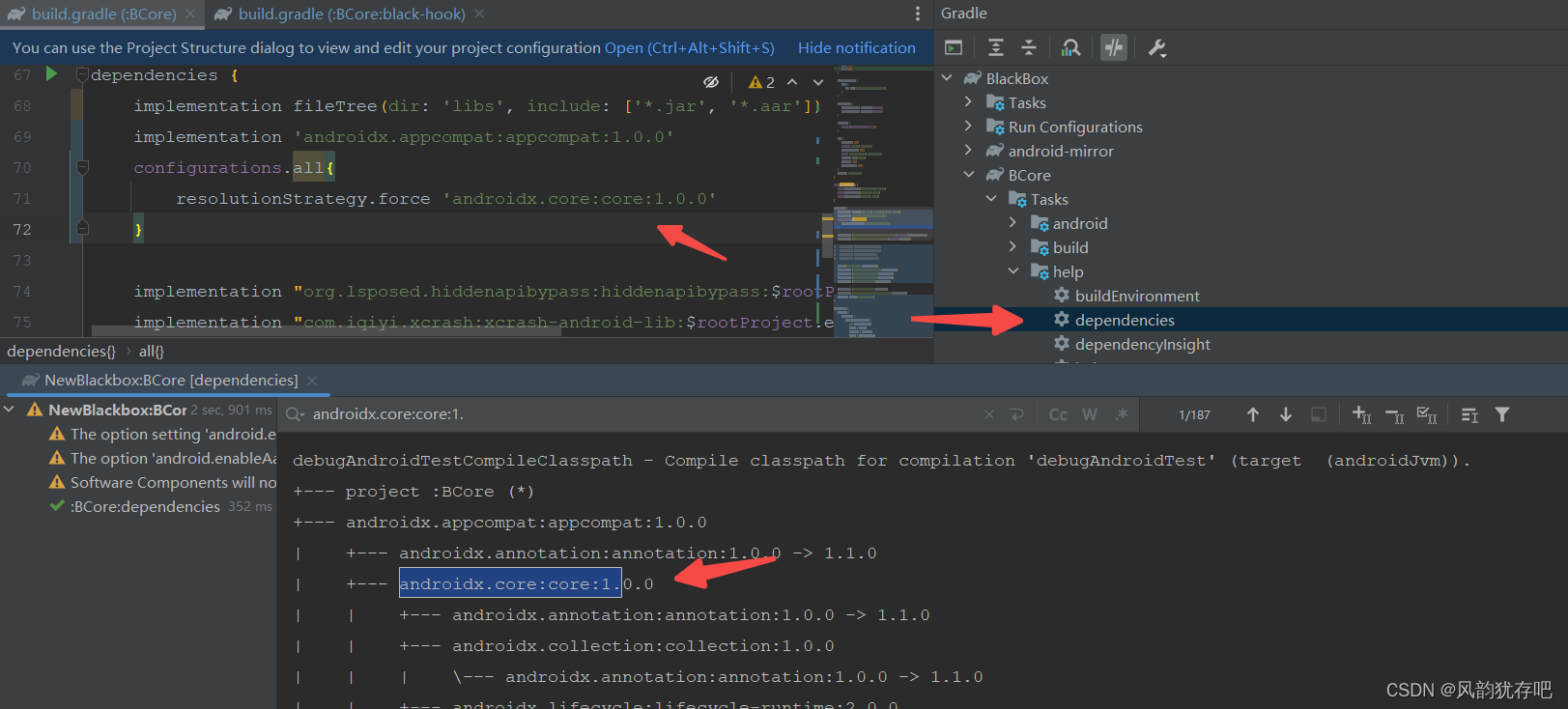Click search history magnifier icon
This screenshot has width=1568, height=709.
296,414
